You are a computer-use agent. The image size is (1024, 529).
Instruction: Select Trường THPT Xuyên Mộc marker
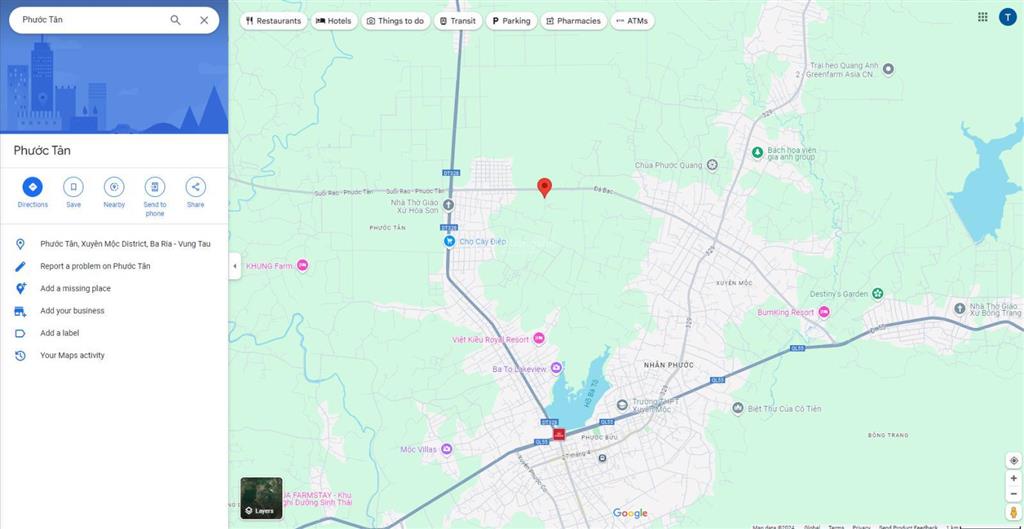tap(622, 405)
